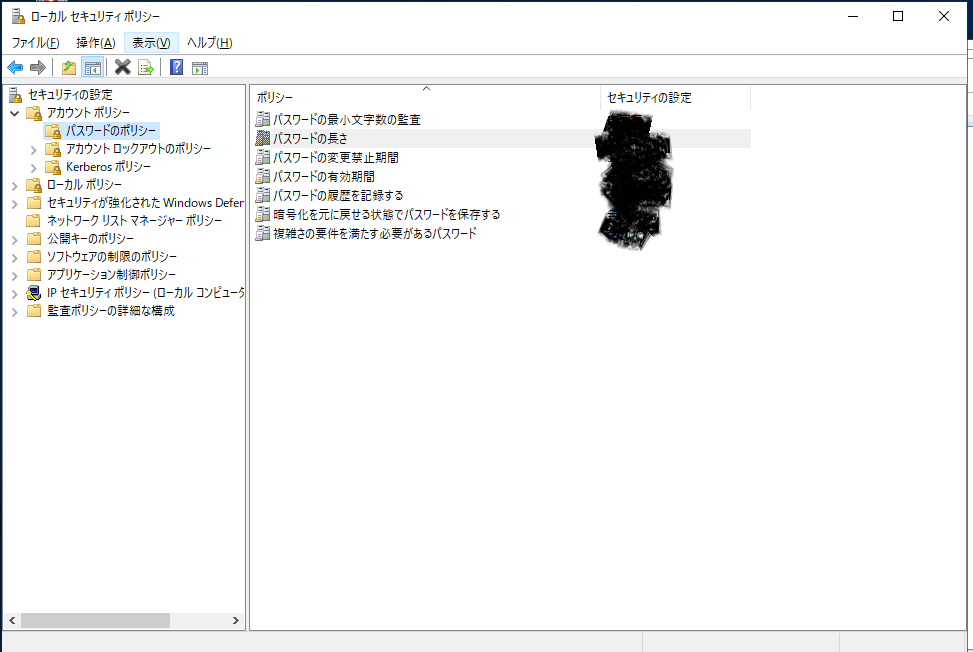Click the Delete X toolbar icon
Viewport: 973px width, 652px height.
click(x=122, y=67)
